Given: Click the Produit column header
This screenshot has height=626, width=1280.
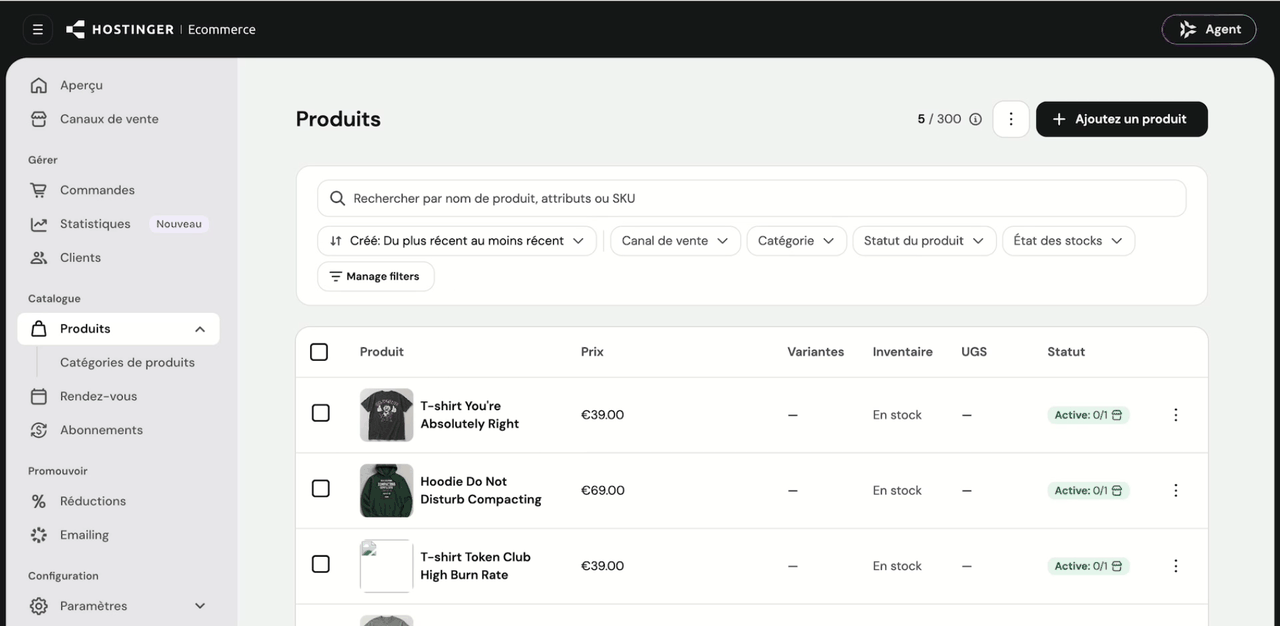Looking at the screenshot, I should pos(382,352).
